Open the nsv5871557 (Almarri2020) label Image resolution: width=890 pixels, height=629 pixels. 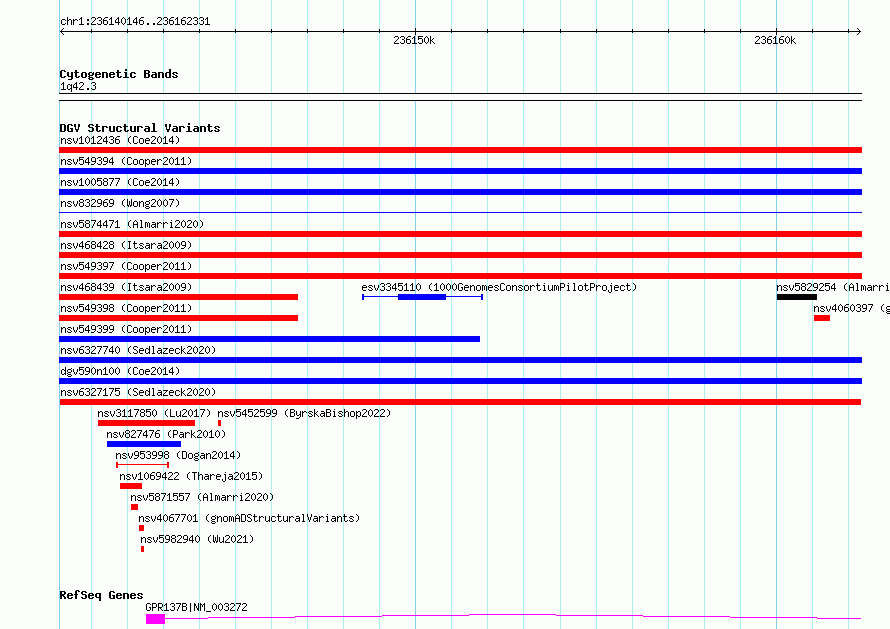202,497
